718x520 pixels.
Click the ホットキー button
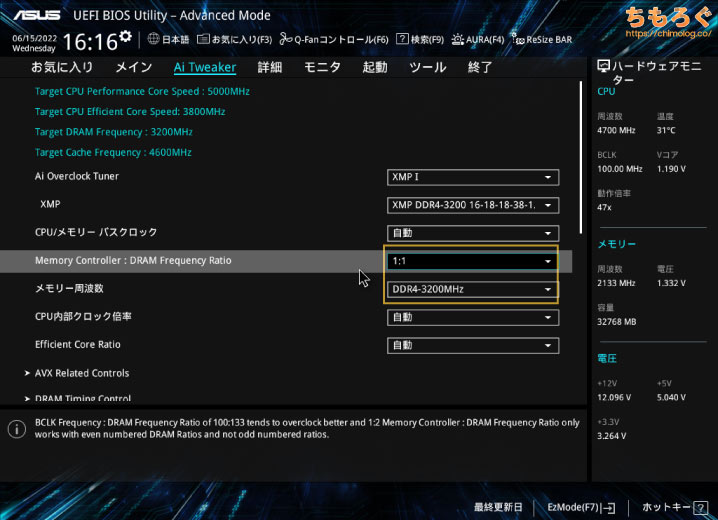[674, 507]
